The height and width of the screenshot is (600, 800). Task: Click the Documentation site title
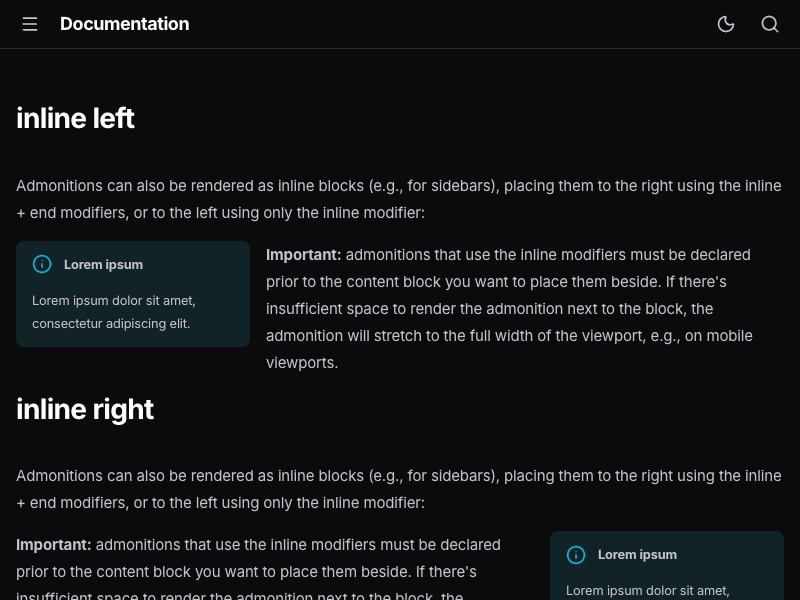[x=124, y=24]
